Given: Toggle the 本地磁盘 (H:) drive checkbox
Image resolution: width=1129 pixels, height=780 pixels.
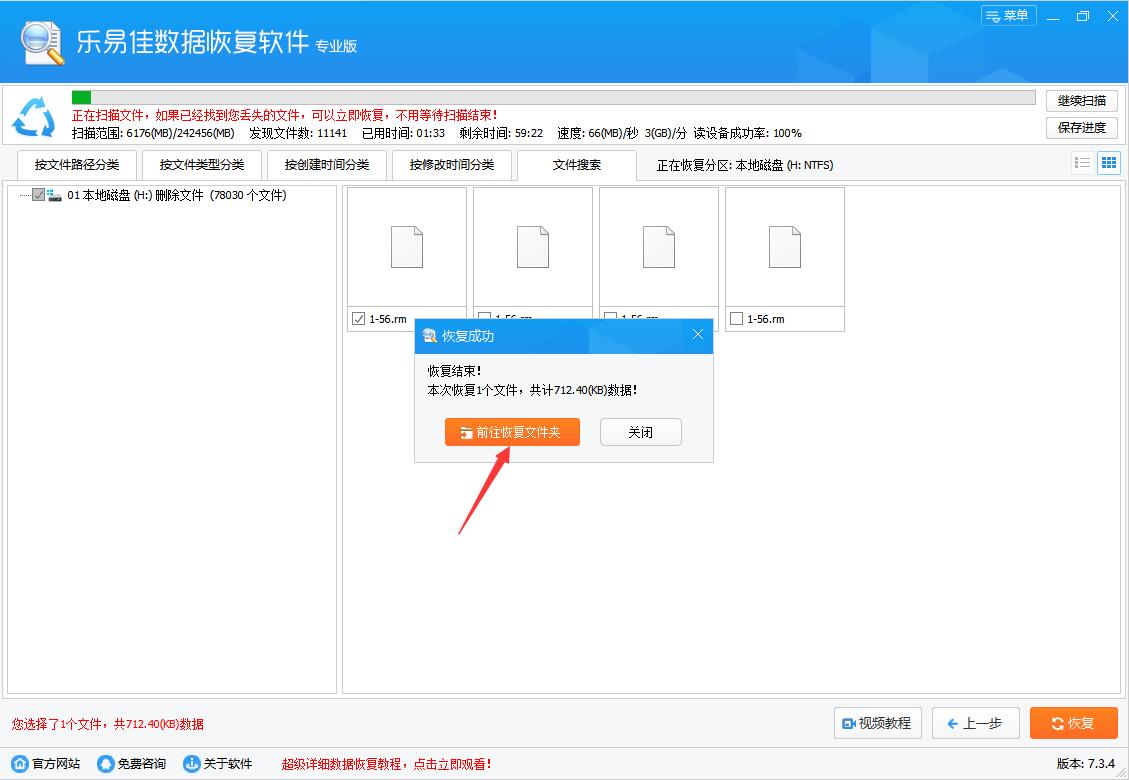Looking at the screenshot, I should coord(36,195).
